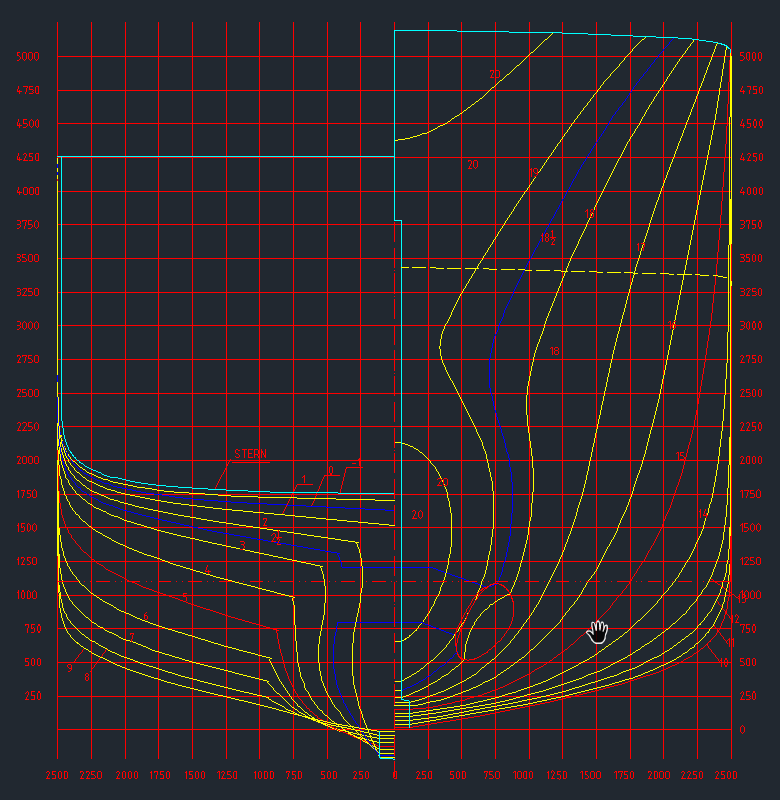The image size is (780, 800).
Task: Pick the station 7 label
Action: [x=131, y=637]
